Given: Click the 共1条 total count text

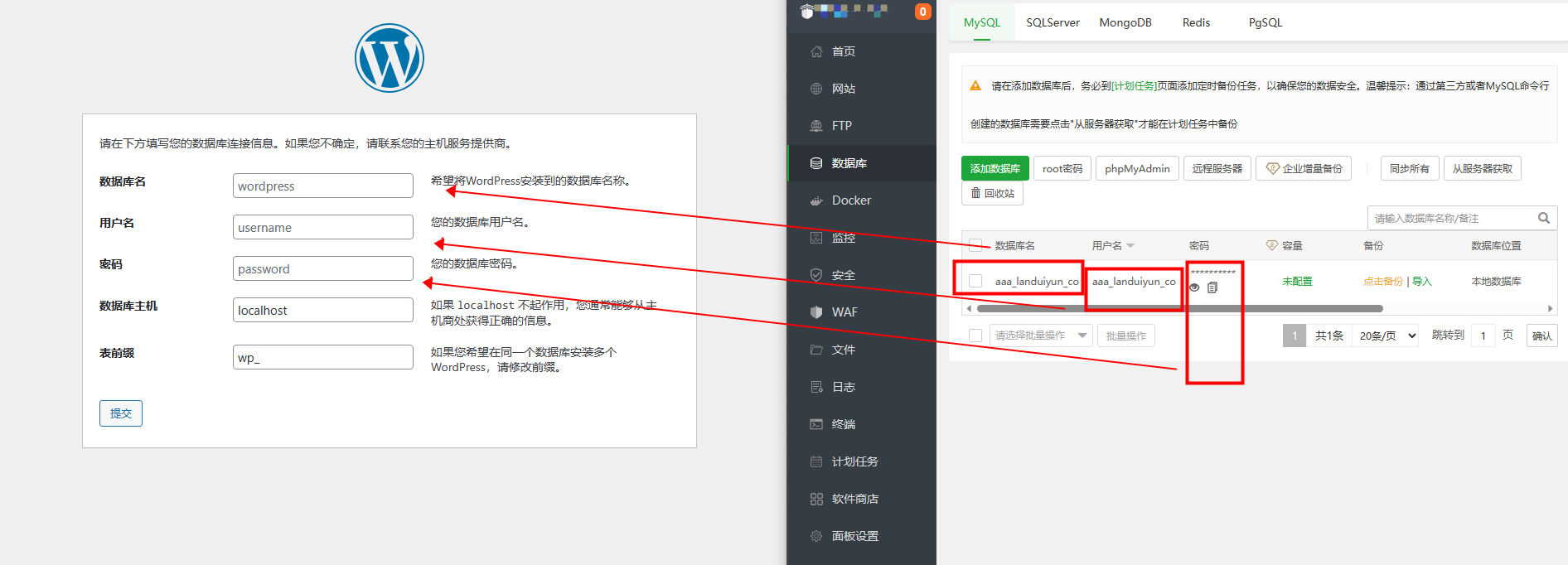Looking at the screenshot, I should point(1329,336).
